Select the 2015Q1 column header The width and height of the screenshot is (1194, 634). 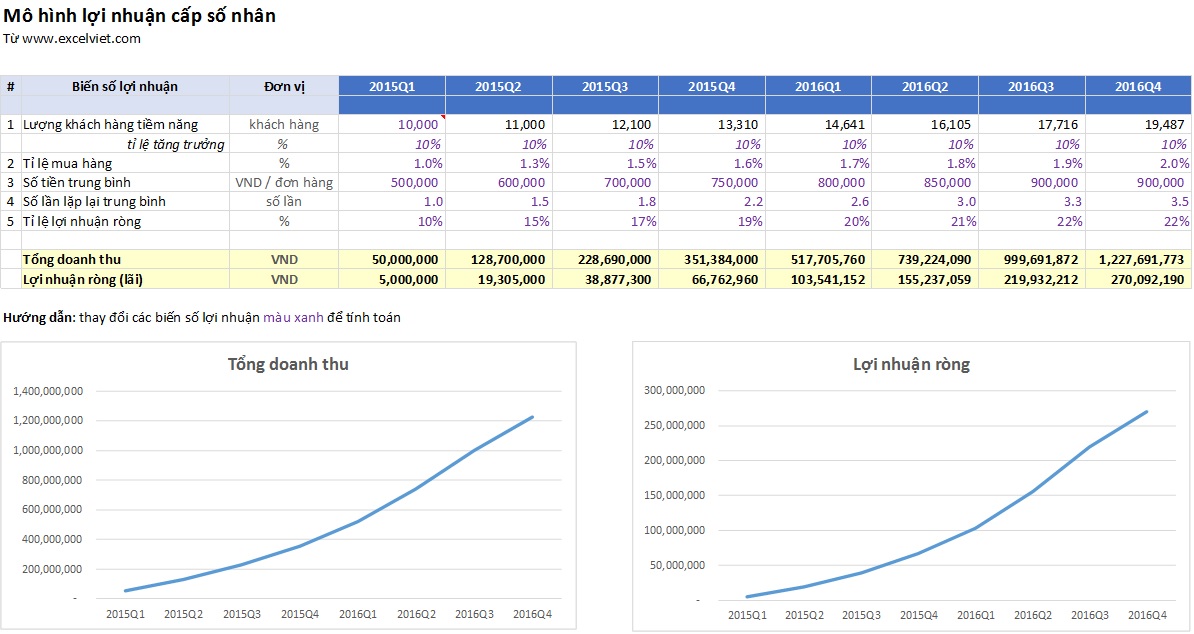pyautogui.click(x=392, y=86)
